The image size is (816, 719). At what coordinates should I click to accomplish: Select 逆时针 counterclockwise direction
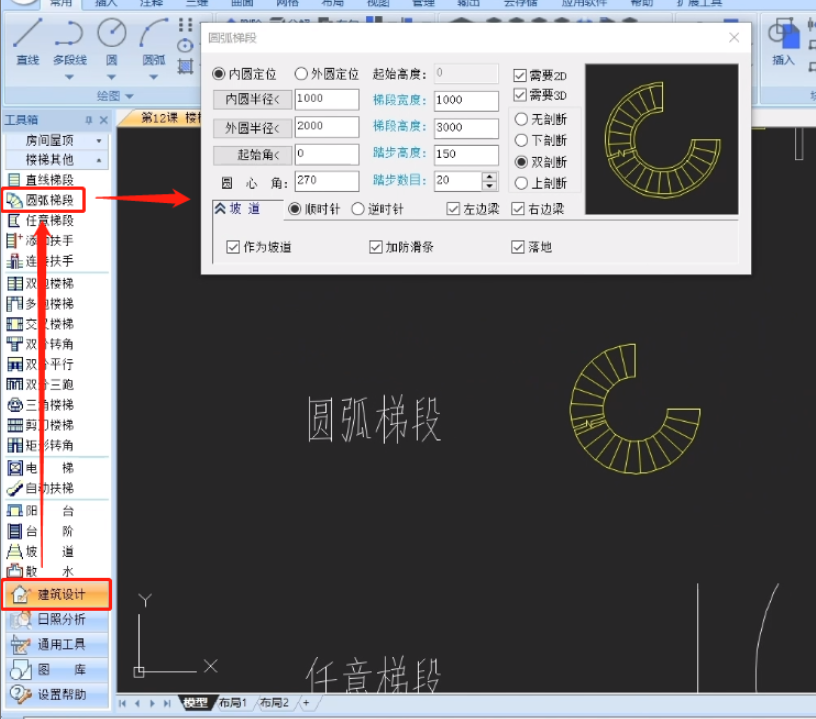(x=358, y=209)
